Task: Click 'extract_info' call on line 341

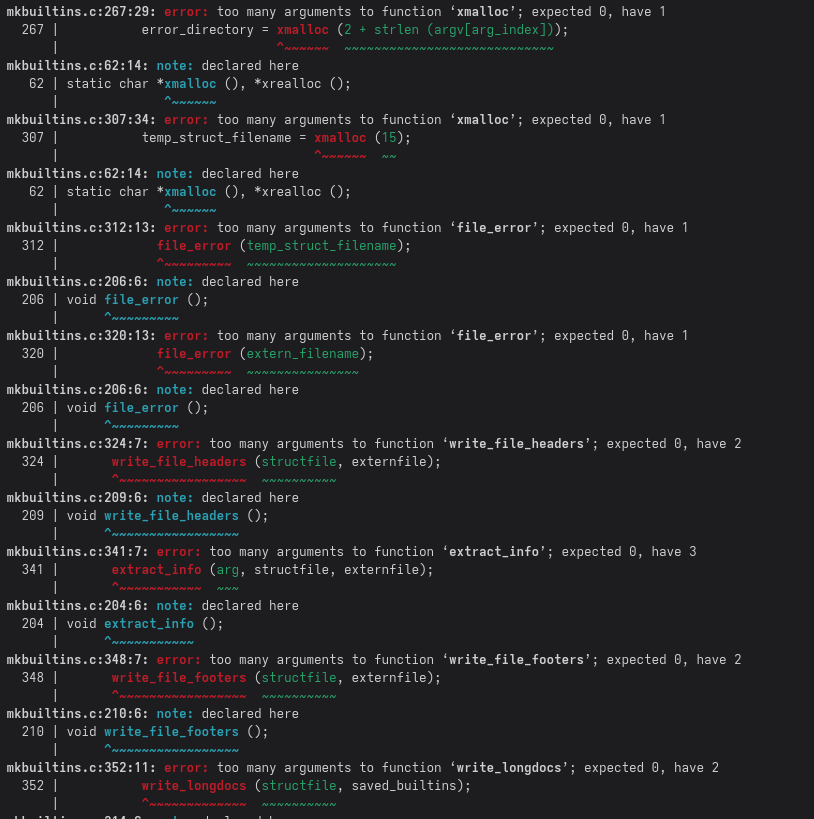Action: [x=156, y=570]
